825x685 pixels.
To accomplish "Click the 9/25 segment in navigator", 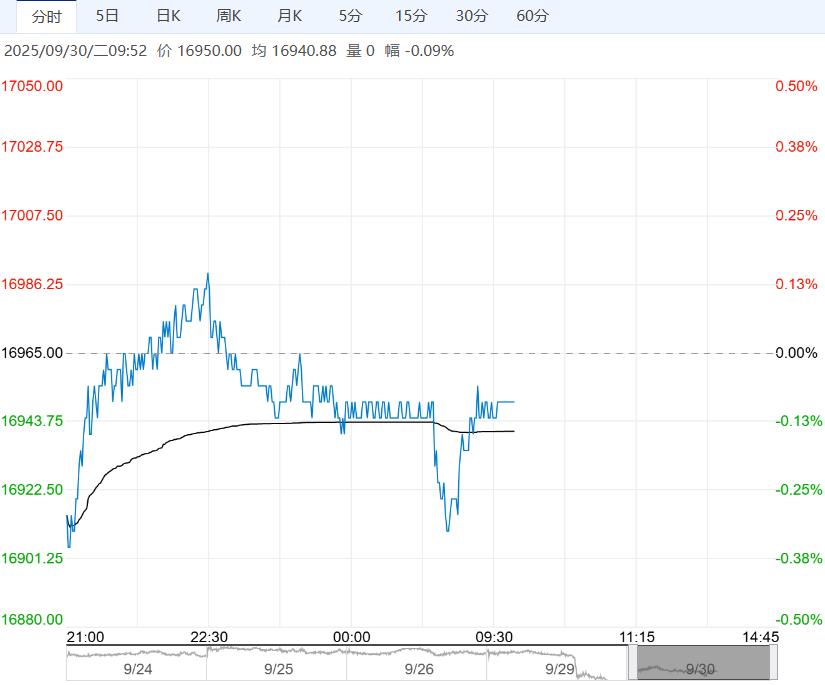I will click(x=277, y=668).
